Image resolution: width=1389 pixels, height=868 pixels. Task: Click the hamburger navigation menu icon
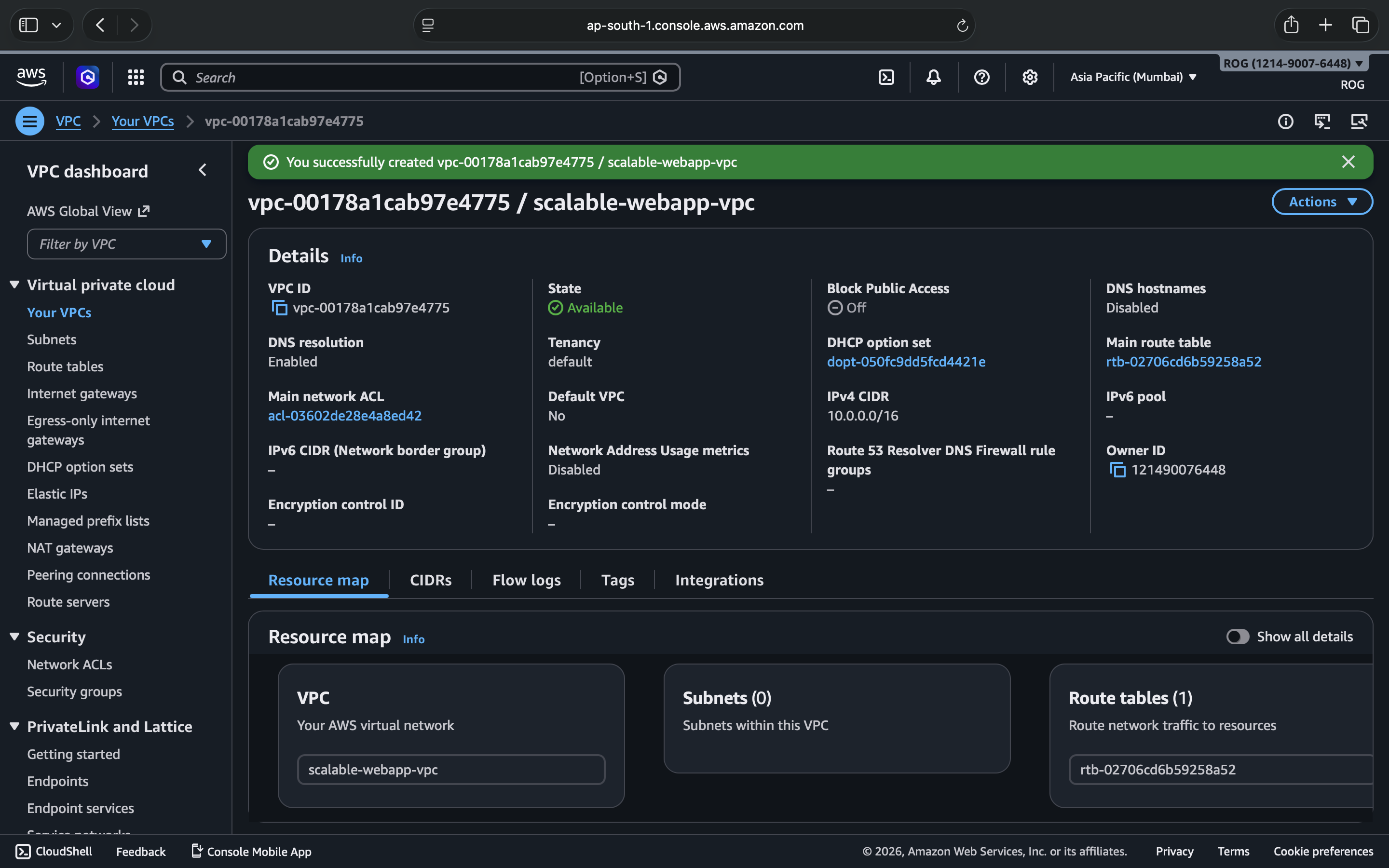(x=30, y=121)
